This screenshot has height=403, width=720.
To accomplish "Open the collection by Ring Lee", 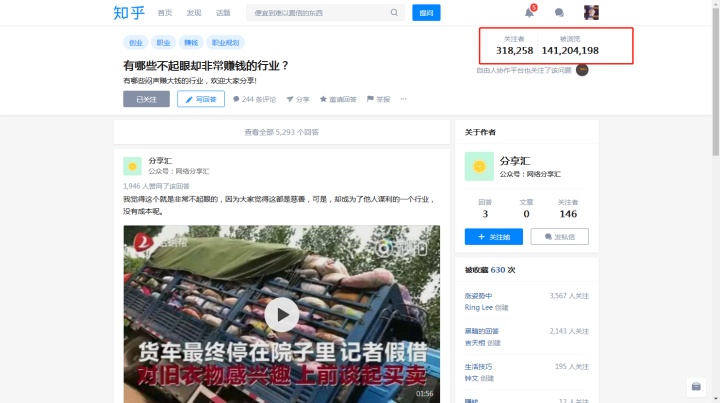I will pyautogui.click(x=478, y=296).
